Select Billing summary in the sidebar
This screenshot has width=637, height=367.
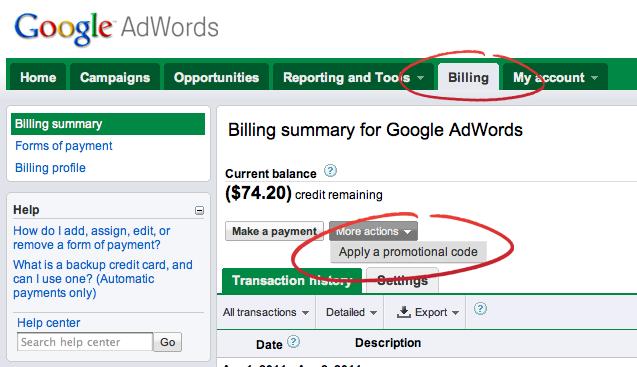pyautogui.click(x=108, y=124)
